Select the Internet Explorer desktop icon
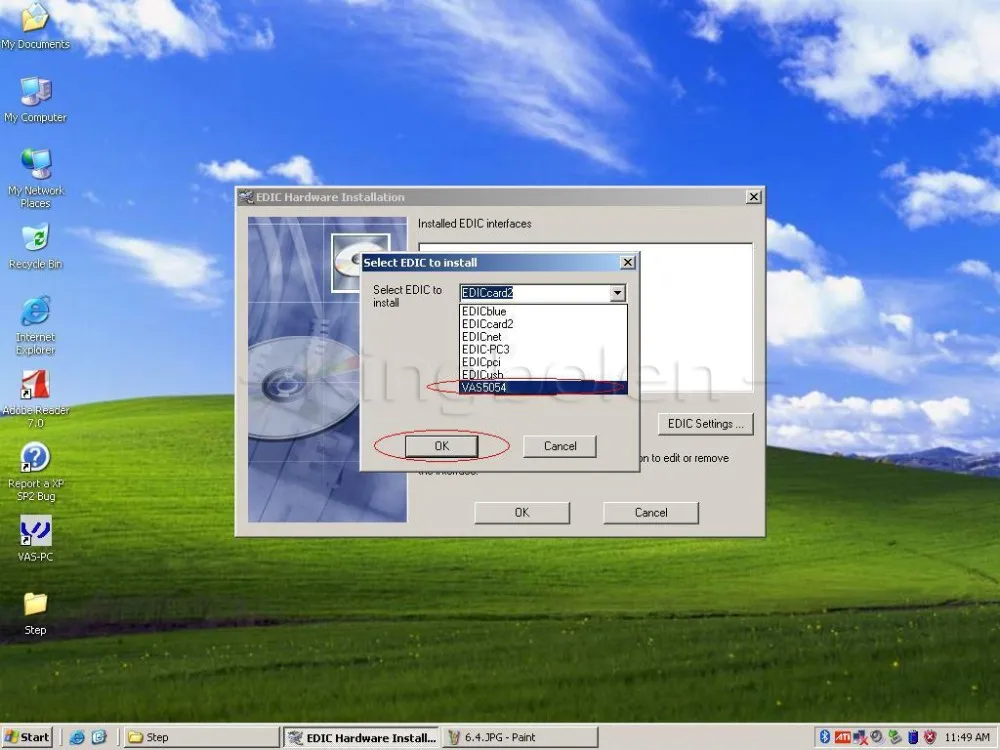Screen dimensions: 1000x750 (x=35, y=325)
